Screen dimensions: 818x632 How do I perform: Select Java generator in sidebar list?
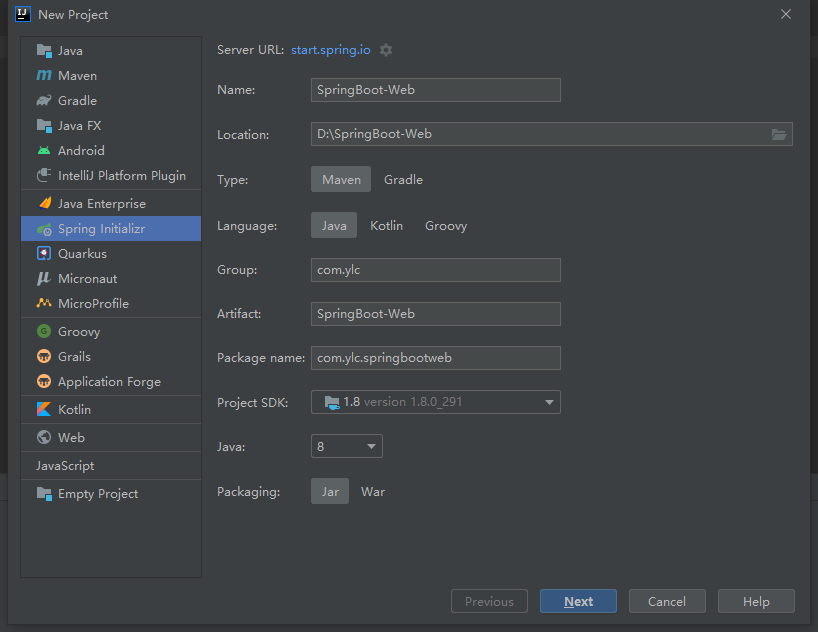pyautogui.click(x=111, y=51)
